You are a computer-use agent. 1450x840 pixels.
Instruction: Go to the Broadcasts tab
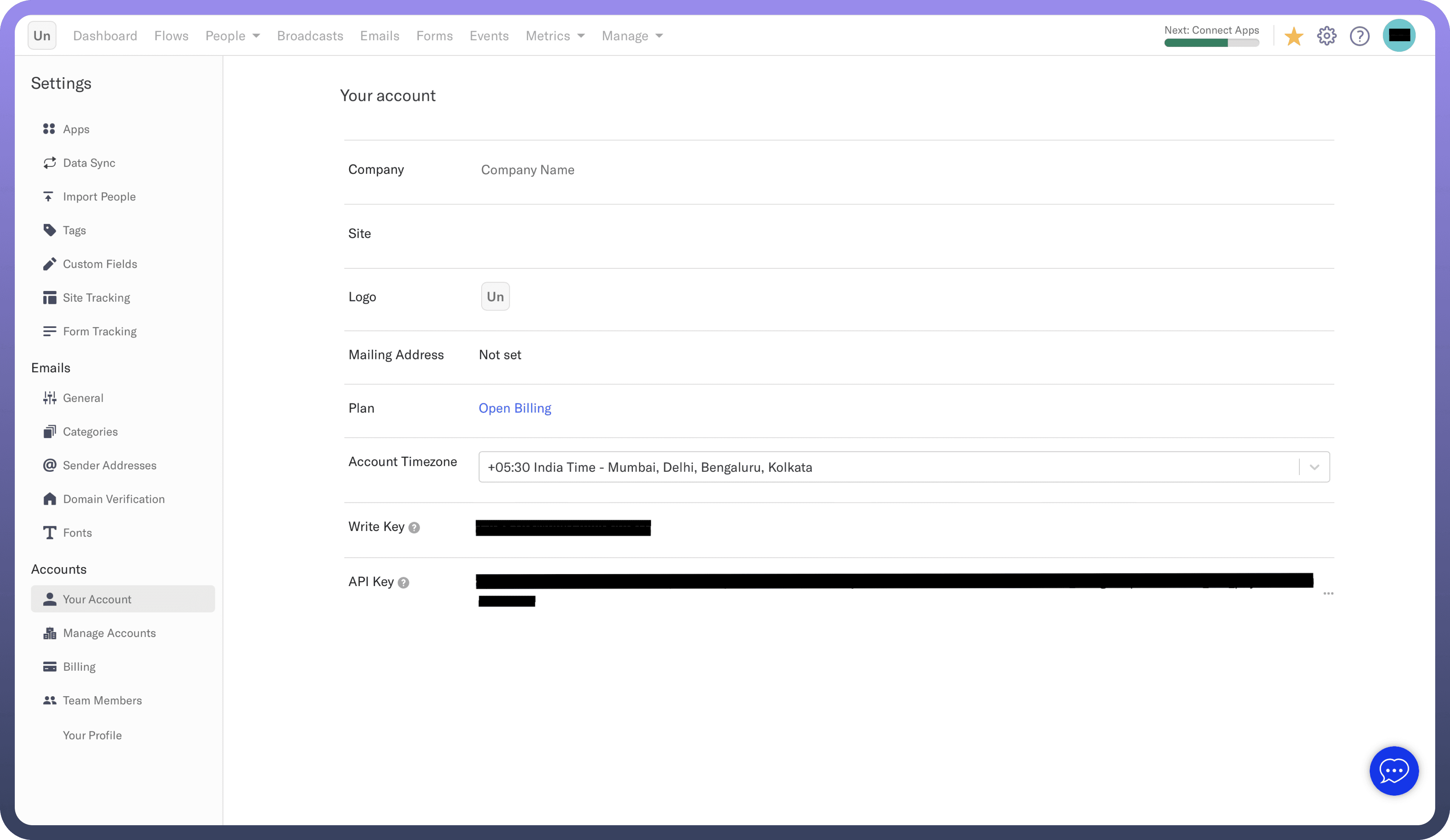coord(310,35)
